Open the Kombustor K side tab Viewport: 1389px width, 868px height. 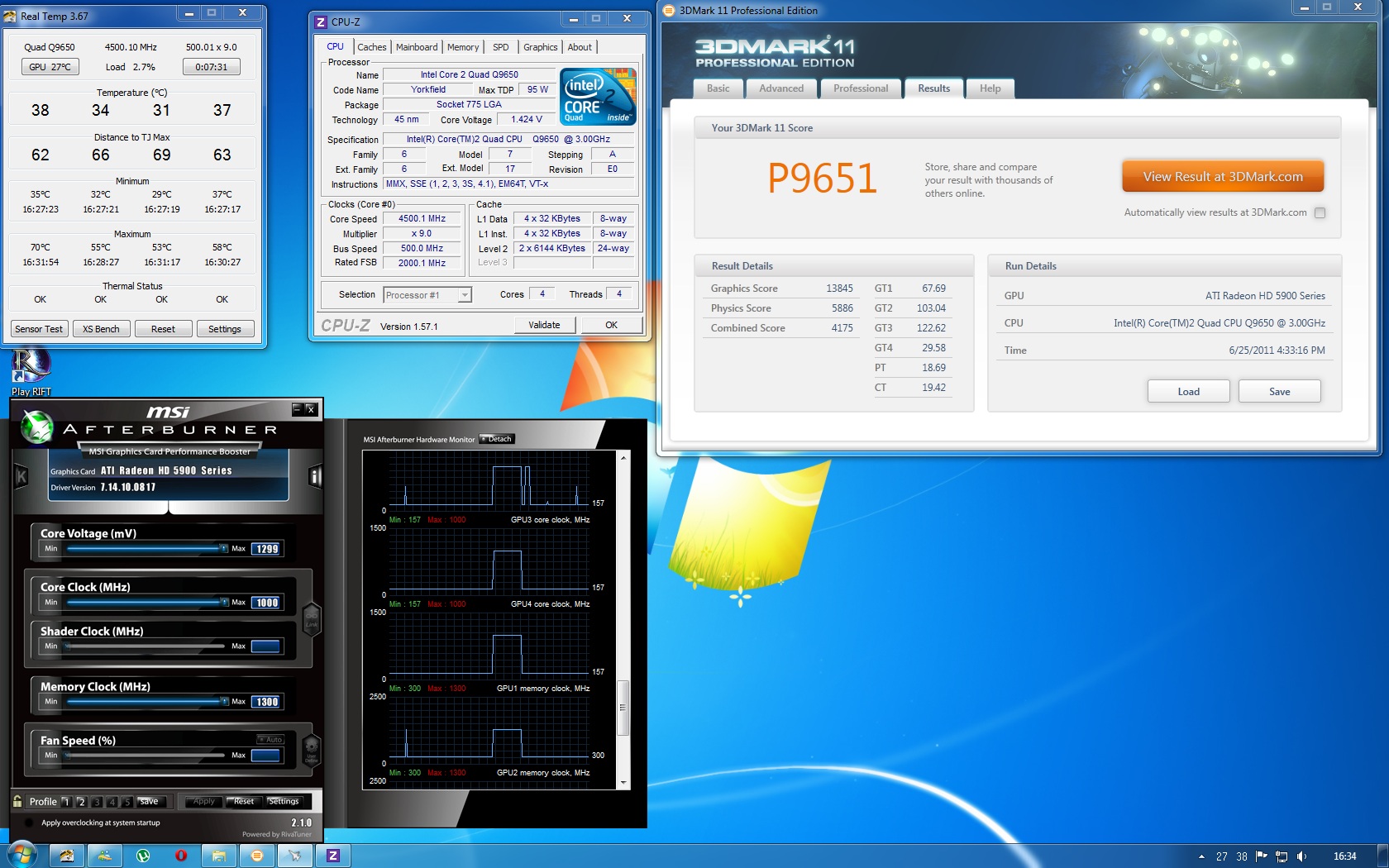21,476
